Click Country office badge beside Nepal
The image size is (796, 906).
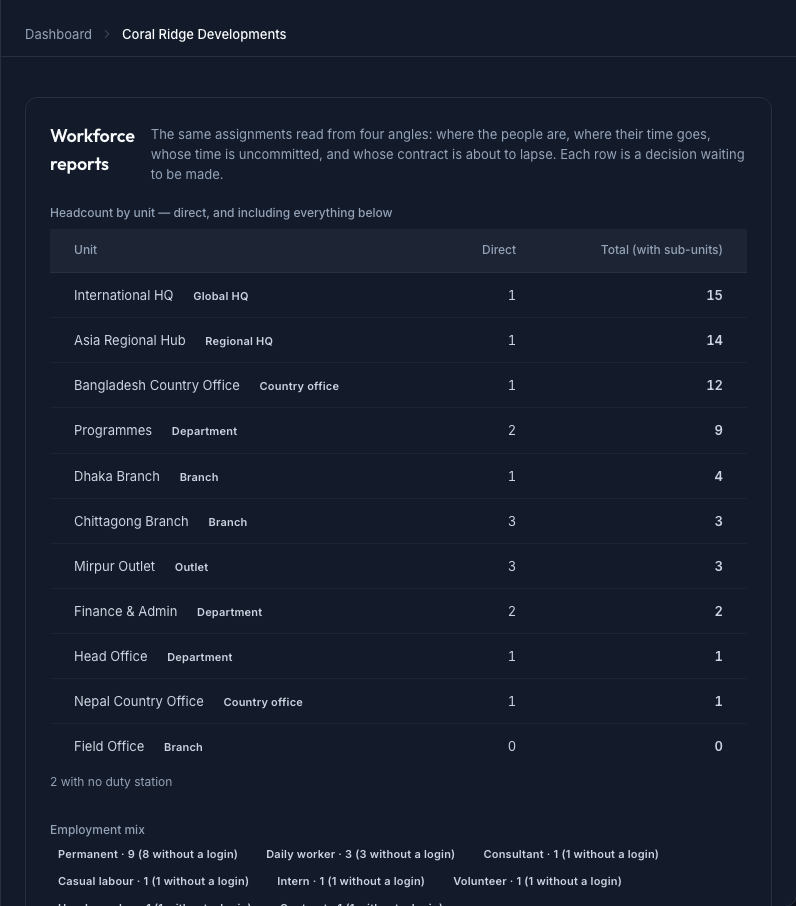coord(263,703)
